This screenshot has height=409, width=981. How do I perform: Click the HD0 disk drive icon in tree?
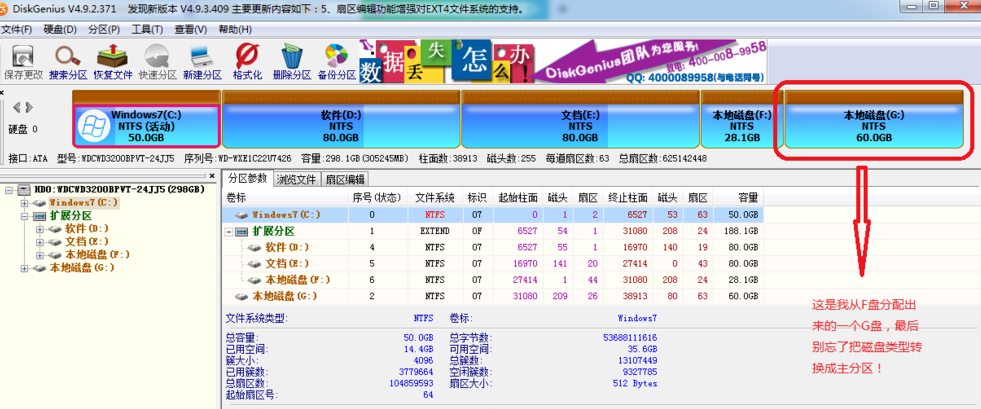(x=24, y=189)
